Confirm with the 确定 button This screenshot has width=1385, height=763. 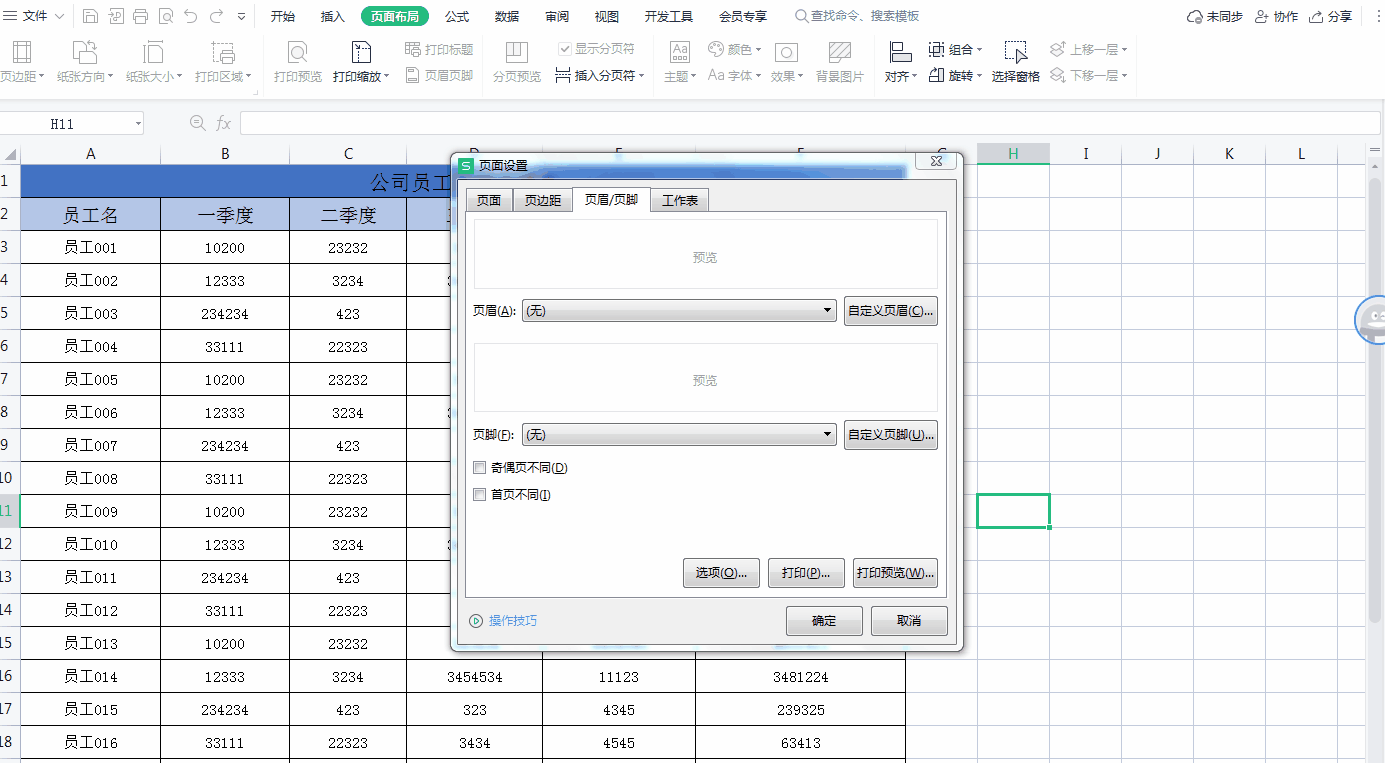point(824,620)
